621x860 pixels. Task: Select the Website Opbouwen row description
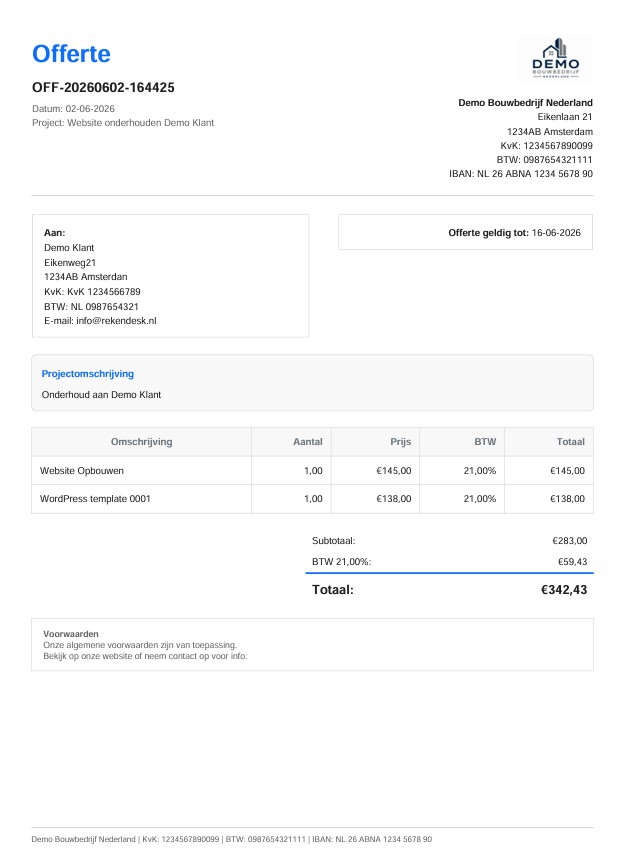click(x=82, y=471)
